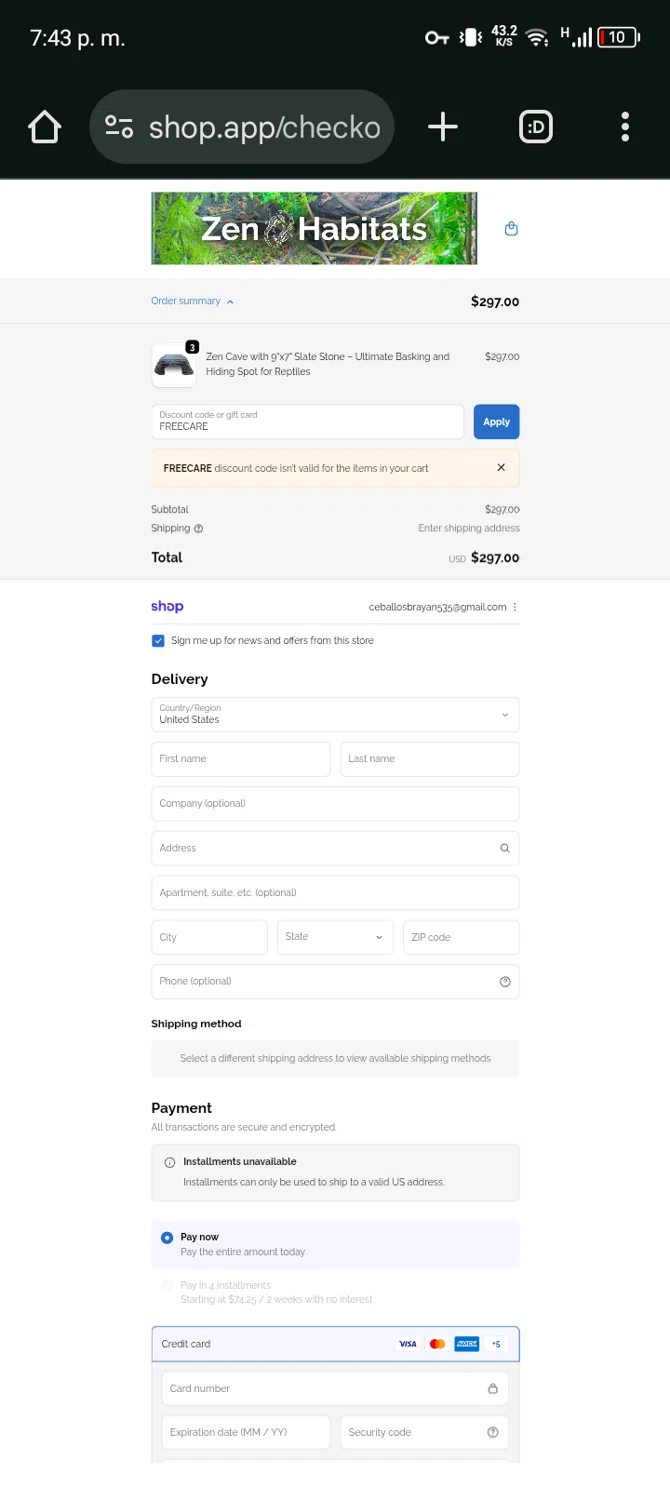Dismiss the FREECARE invalid code message
This screenshot has width=670, height=1500.
[x=501, y=468]
